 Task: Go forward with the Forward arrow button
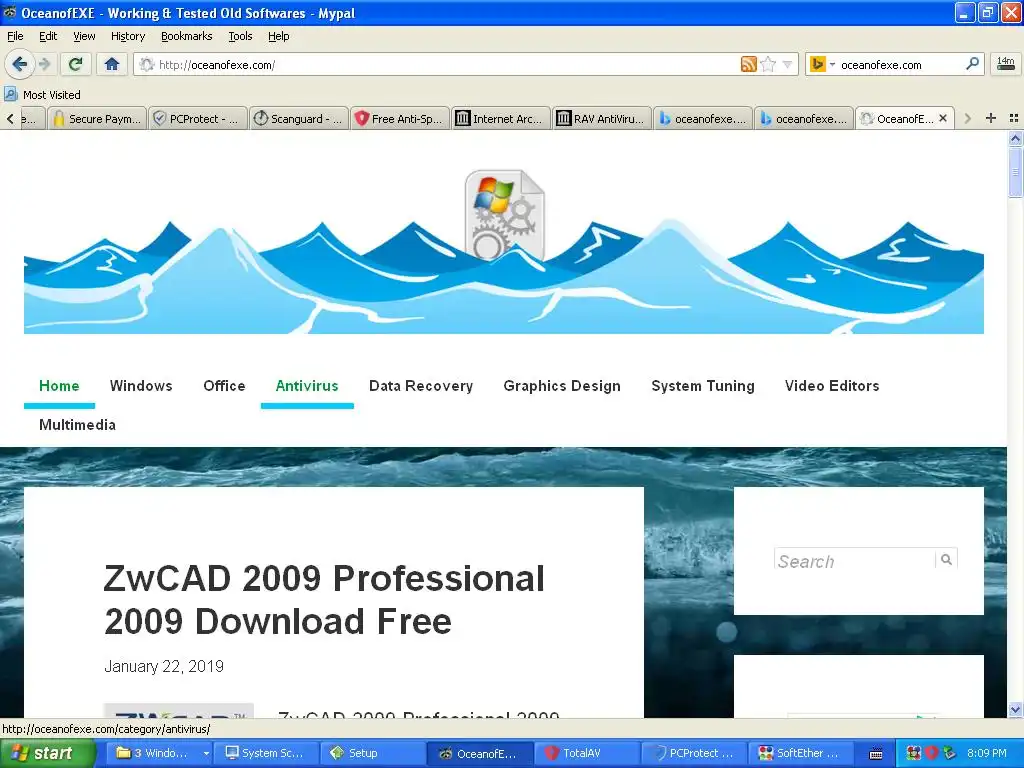coord(45,64)
